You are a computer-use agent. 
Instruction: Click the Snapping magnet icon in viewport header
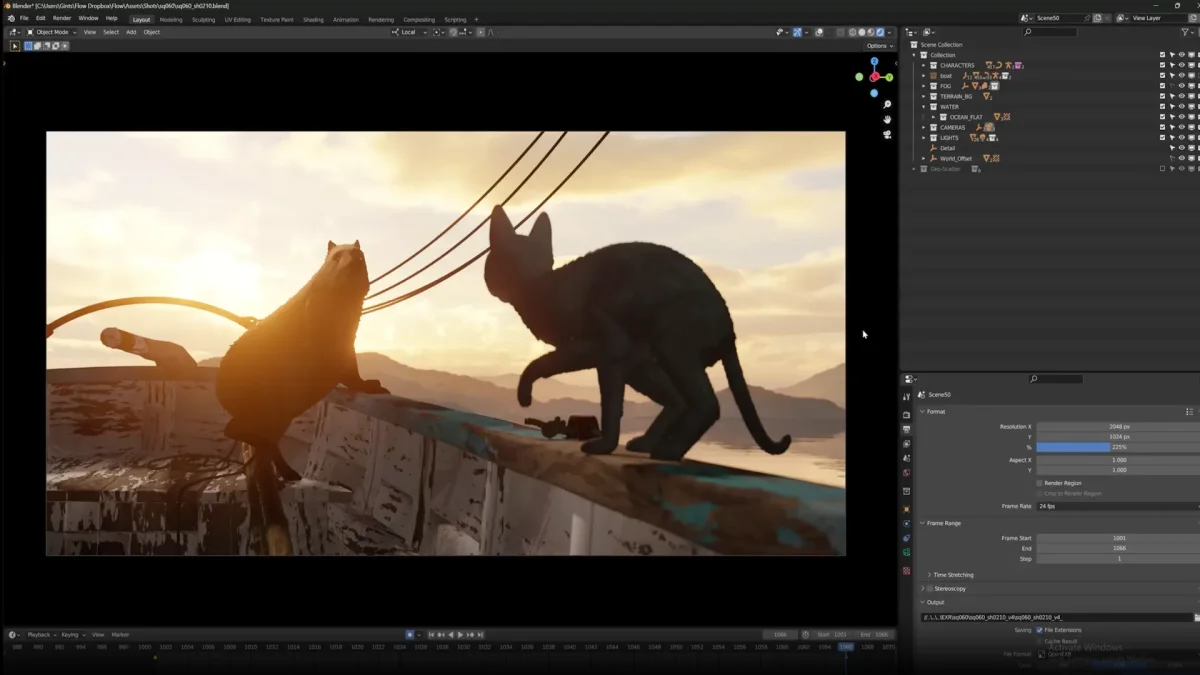point(453,31)
